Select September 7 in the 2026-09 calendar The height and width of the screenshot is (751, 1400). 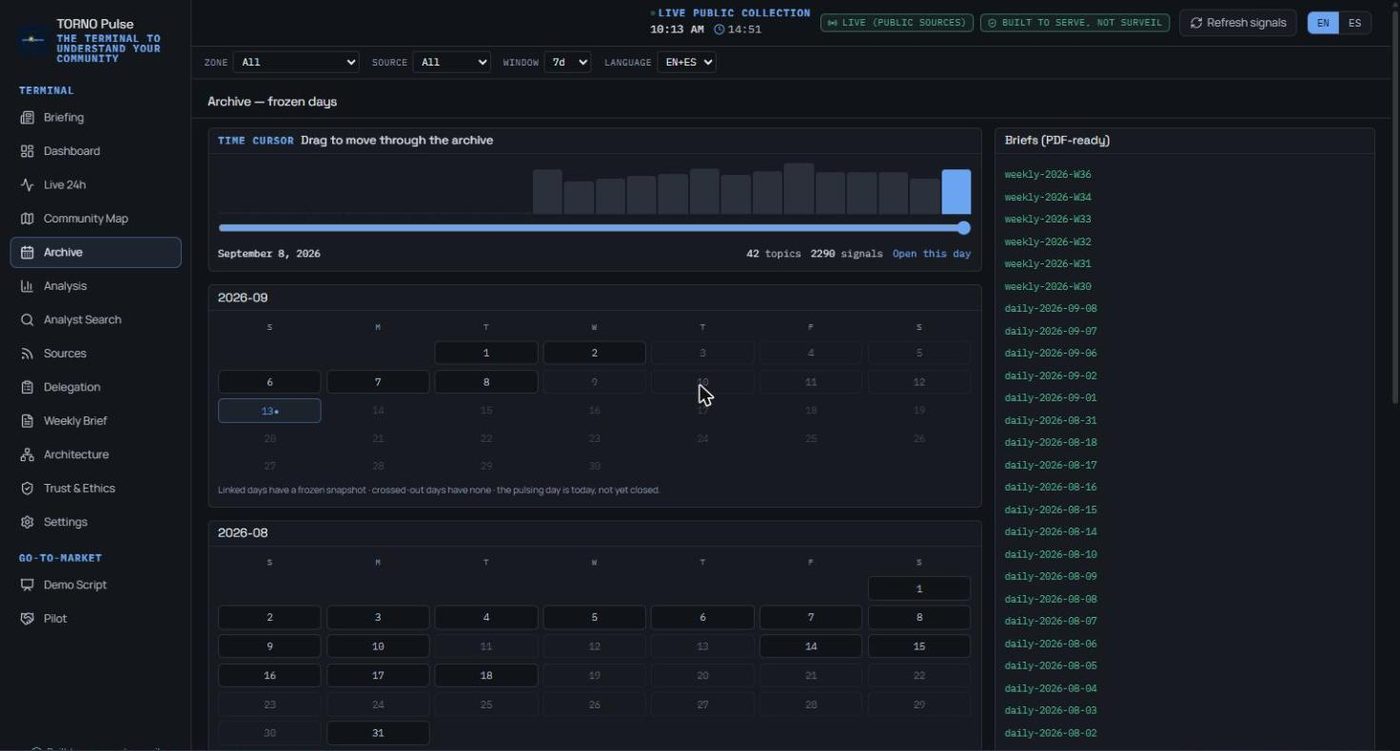click(x=378, y=382)
